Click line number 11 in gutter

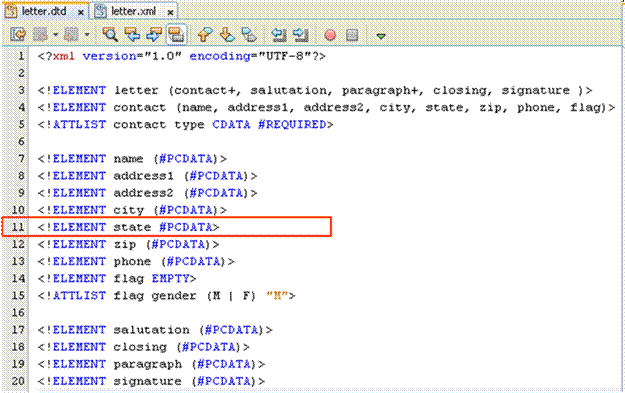18,227
